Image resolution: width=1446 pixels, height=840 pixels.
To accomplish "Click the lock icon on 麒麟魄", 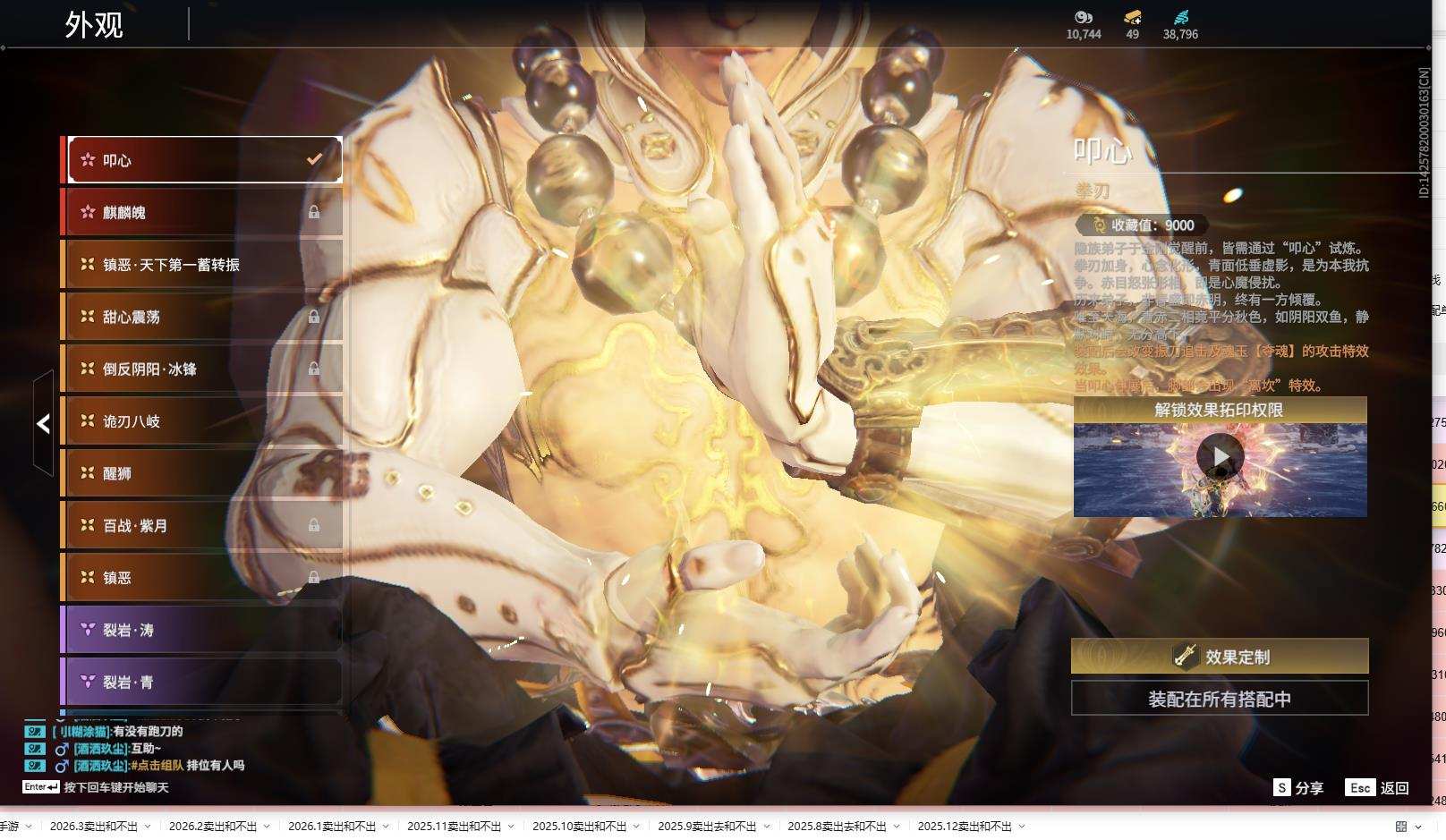I will pos(314,212).
